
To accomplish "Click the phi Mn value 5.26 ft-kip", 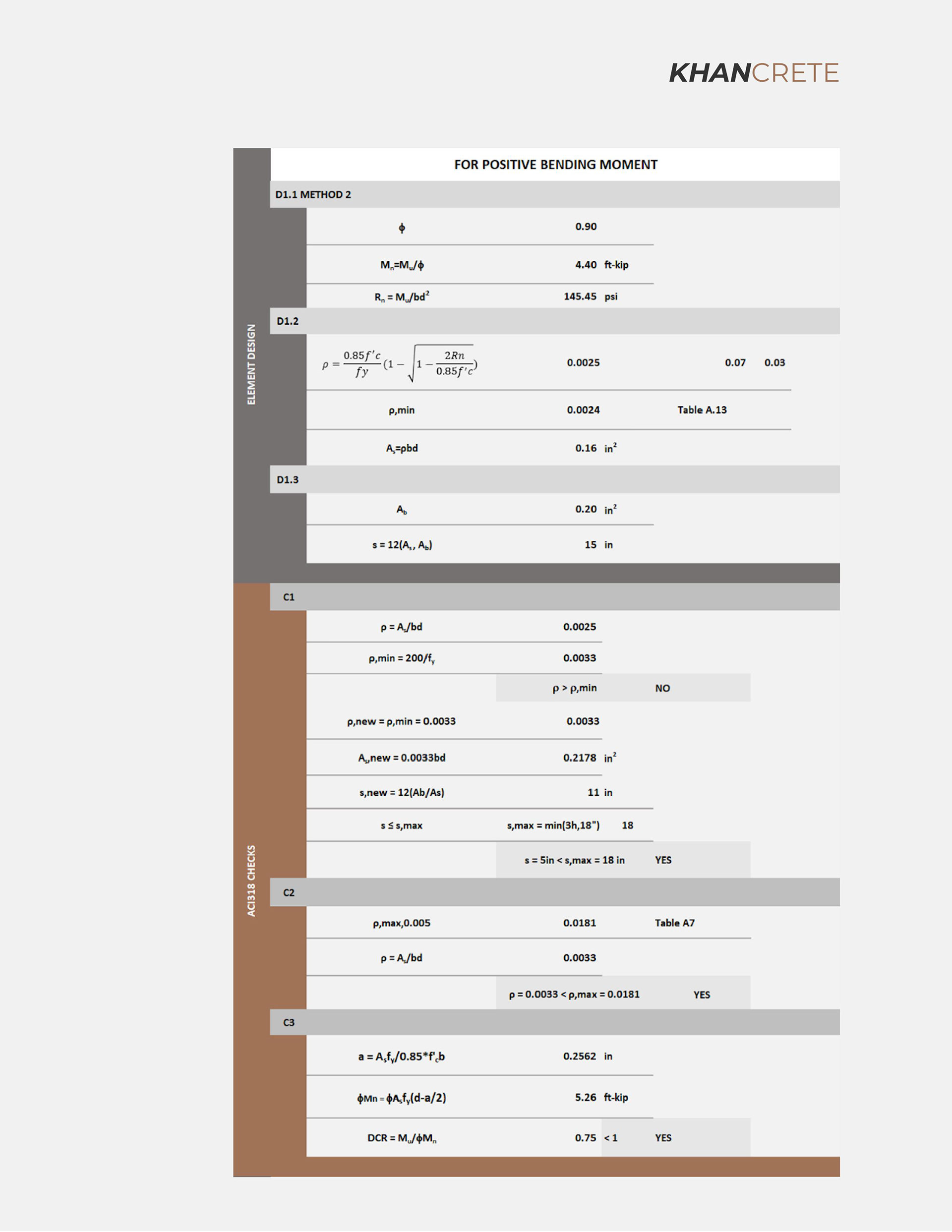I will [x=586, y=1097].
